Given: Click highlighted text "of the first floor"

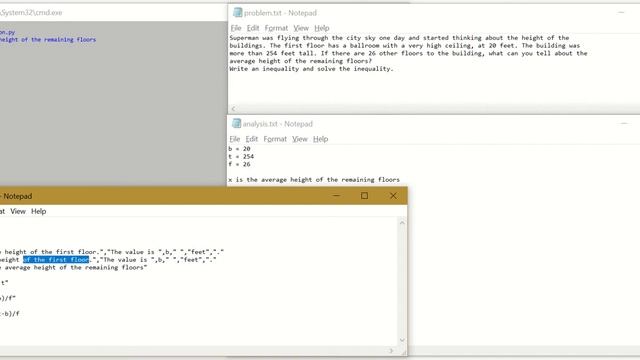Looking at the screenshot, I should click(56, 260).
